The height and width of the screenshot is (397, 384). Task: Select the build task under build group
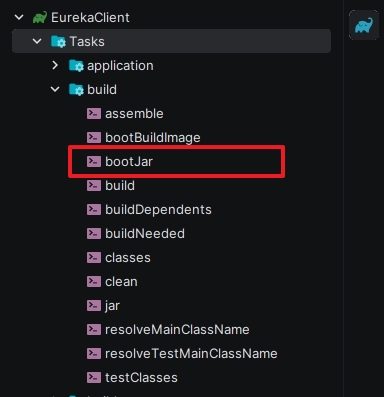tap(120, 186)
